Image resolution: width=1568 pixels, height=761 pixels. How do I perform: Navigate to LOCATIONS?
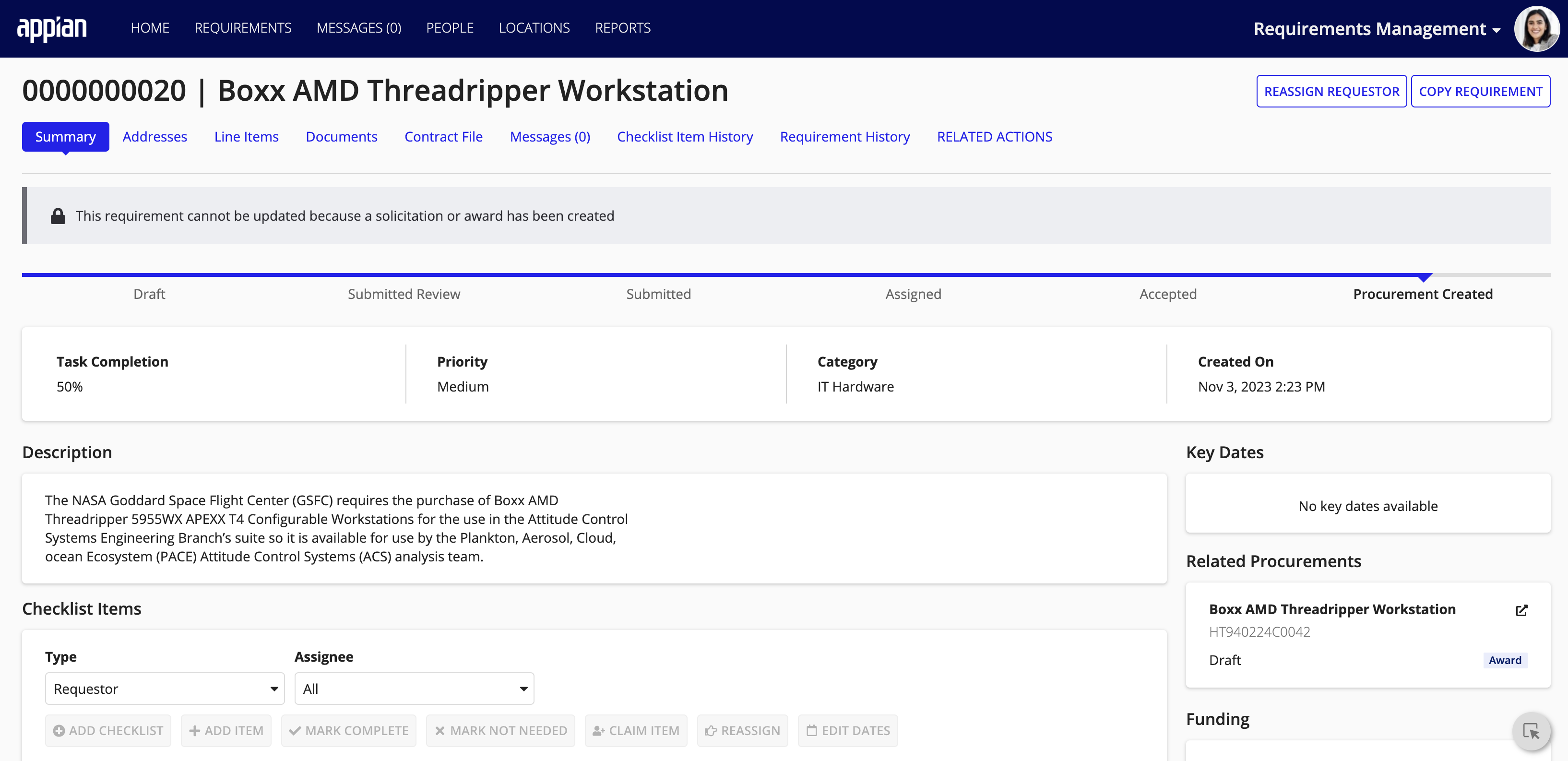point(534,28)
